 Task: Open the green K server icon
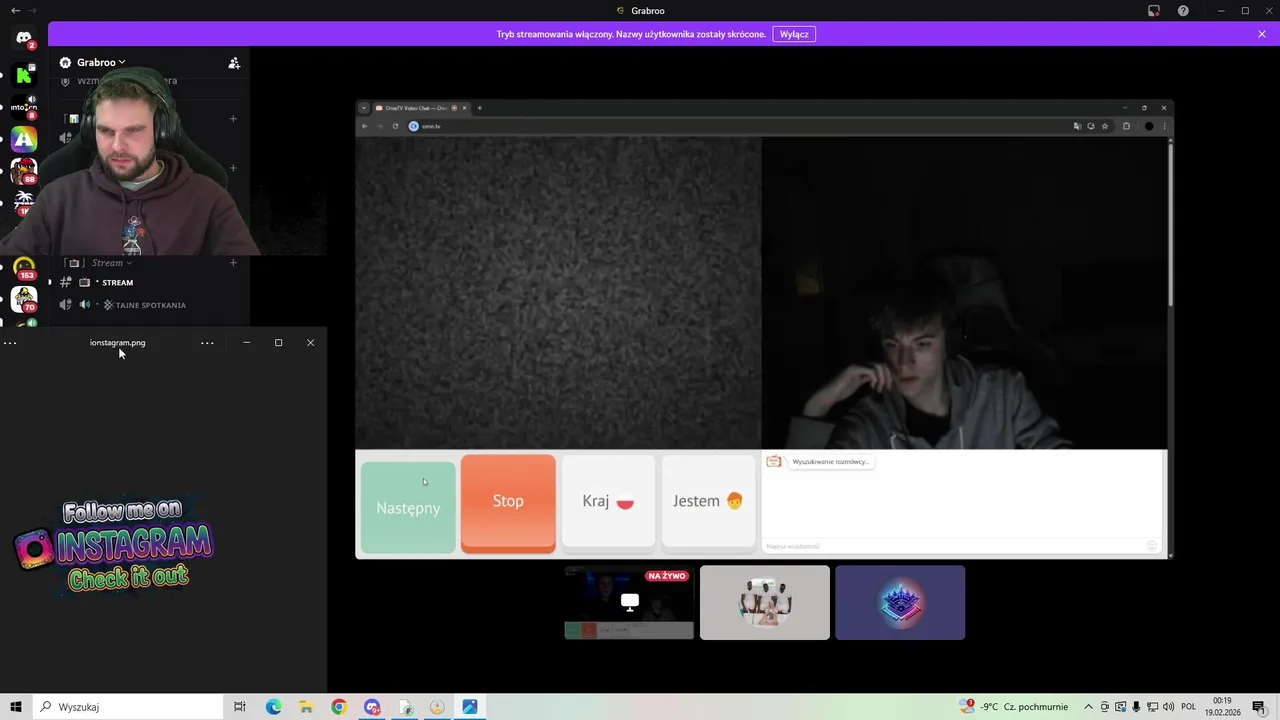(24, 75)
